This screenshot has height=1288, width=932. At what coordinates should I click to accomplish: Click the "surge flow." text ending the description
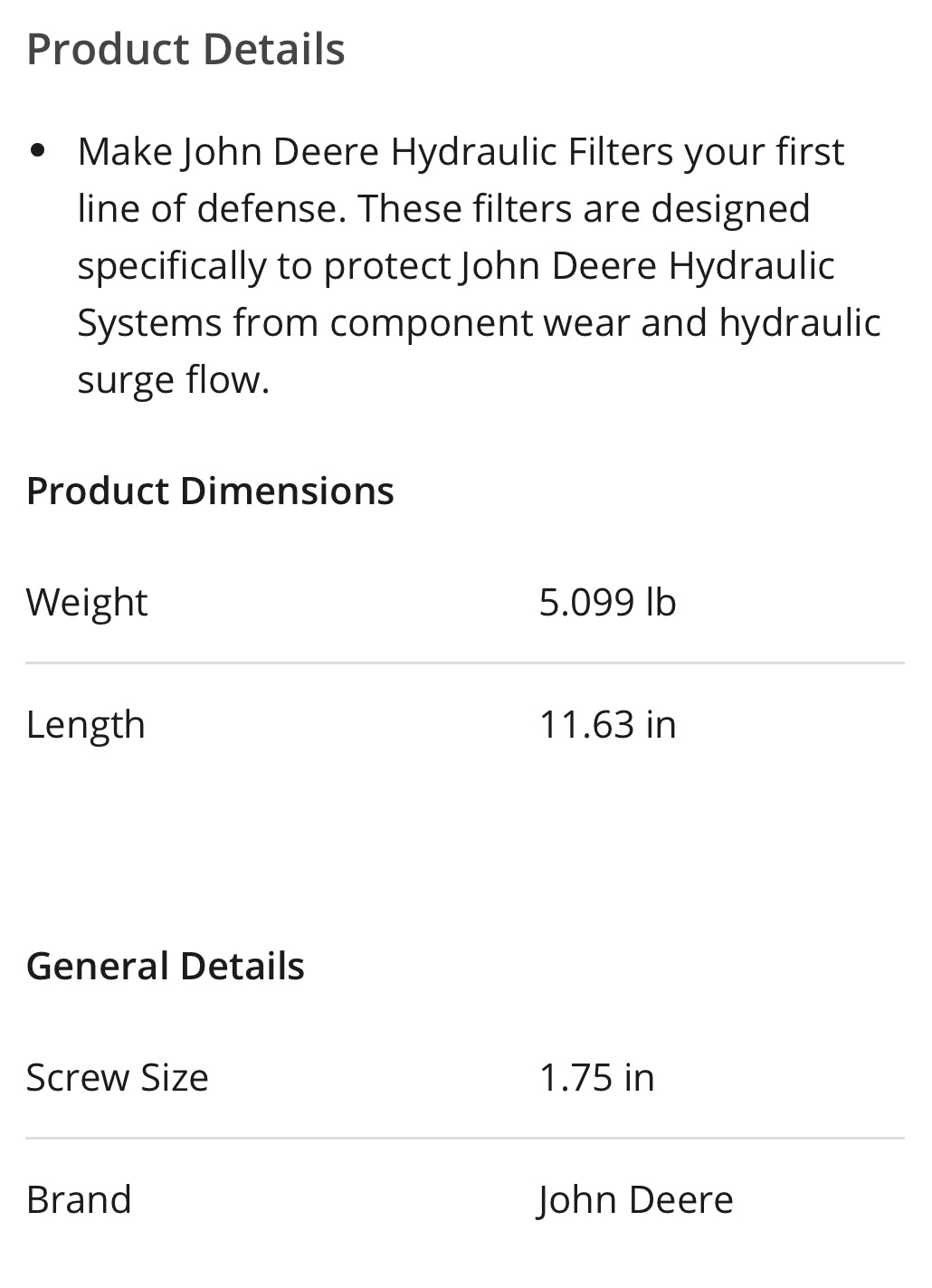[x=173, y=380]
